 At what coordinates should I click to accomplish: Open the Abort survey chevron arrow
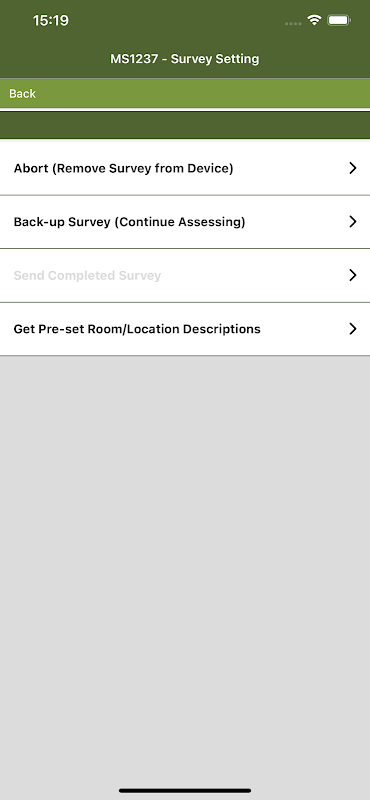(353, 168)
